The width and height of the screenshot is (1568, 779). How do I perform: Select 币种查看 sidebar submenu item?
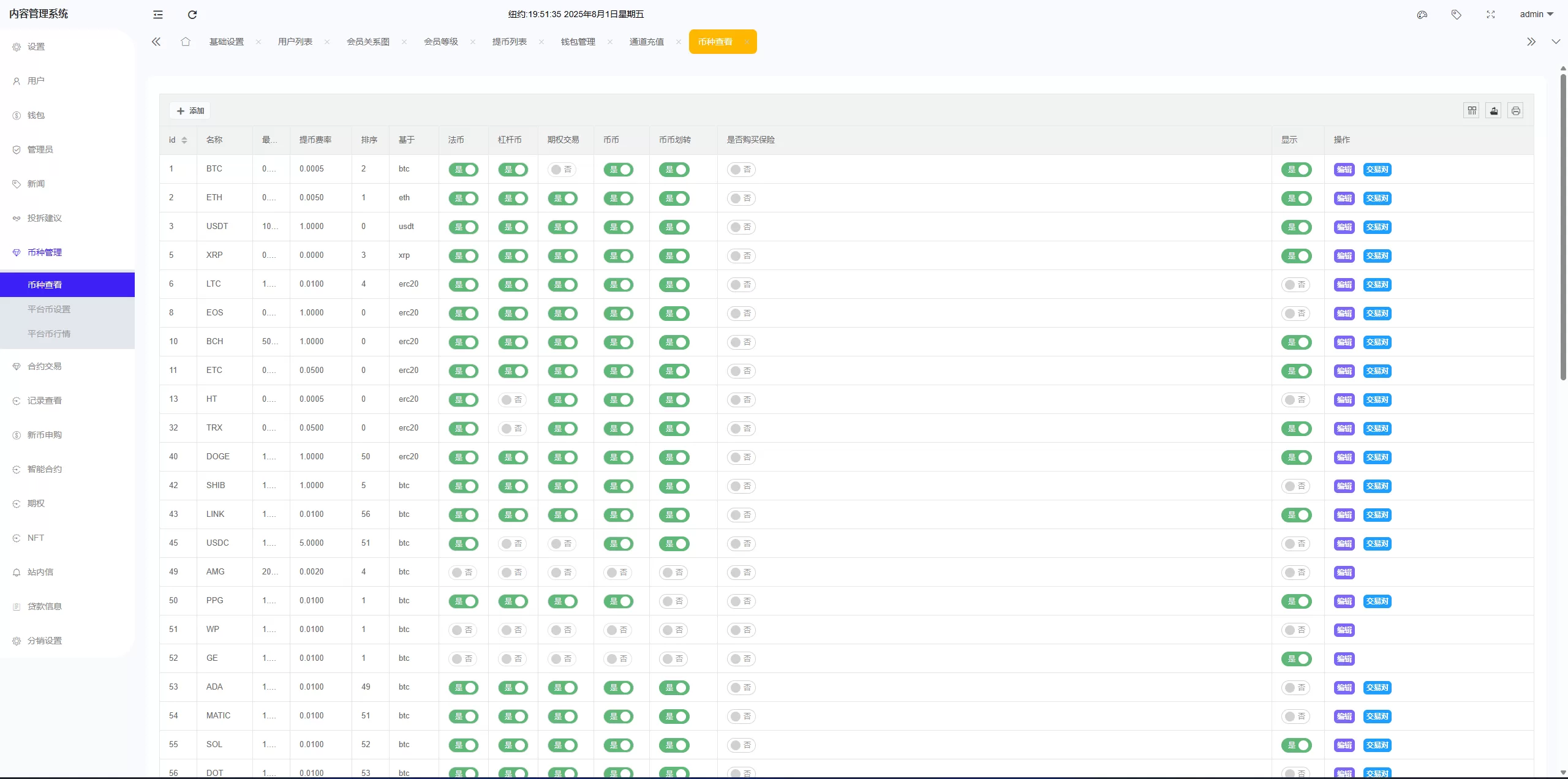67,285
